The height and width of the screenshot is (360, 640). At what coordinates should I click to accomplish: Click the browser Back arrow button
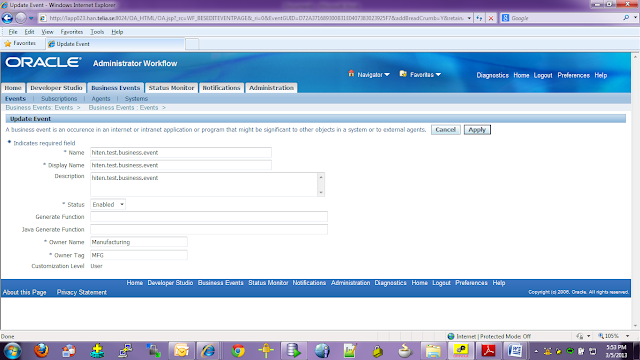pyautogui.click(x=7, y=18)
